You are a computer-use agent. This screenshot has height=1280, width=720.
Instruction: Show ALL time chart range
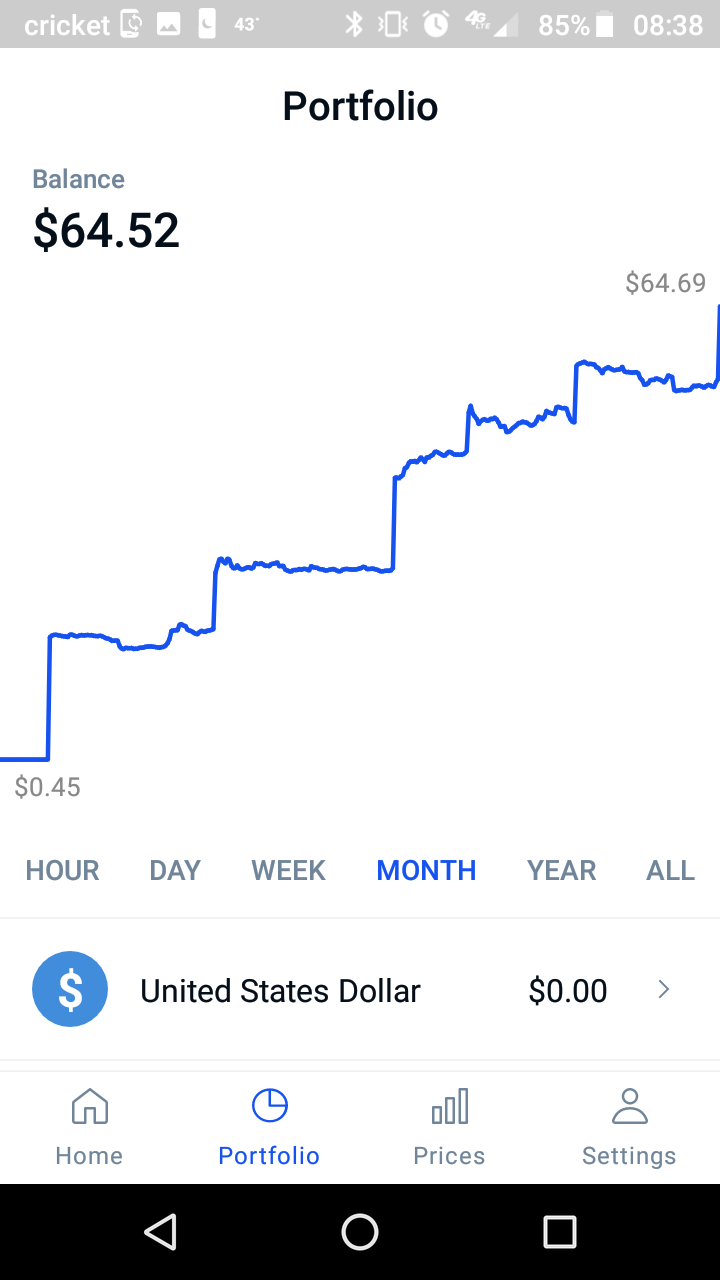tap(670, 870)
